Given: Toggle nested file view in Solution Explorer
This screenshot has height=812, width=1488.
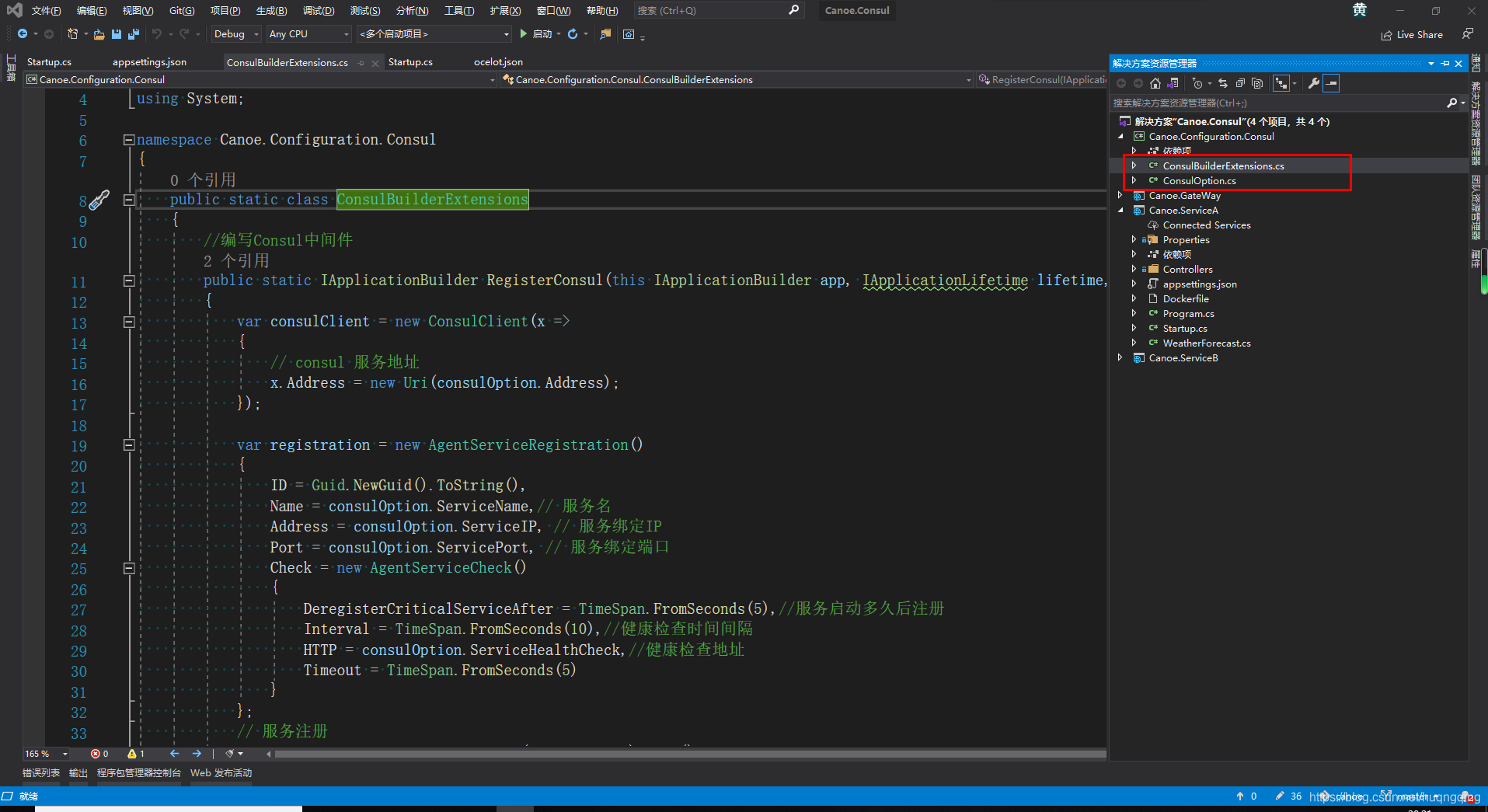Looking at the screenshot, I should tap(1281, 83).
